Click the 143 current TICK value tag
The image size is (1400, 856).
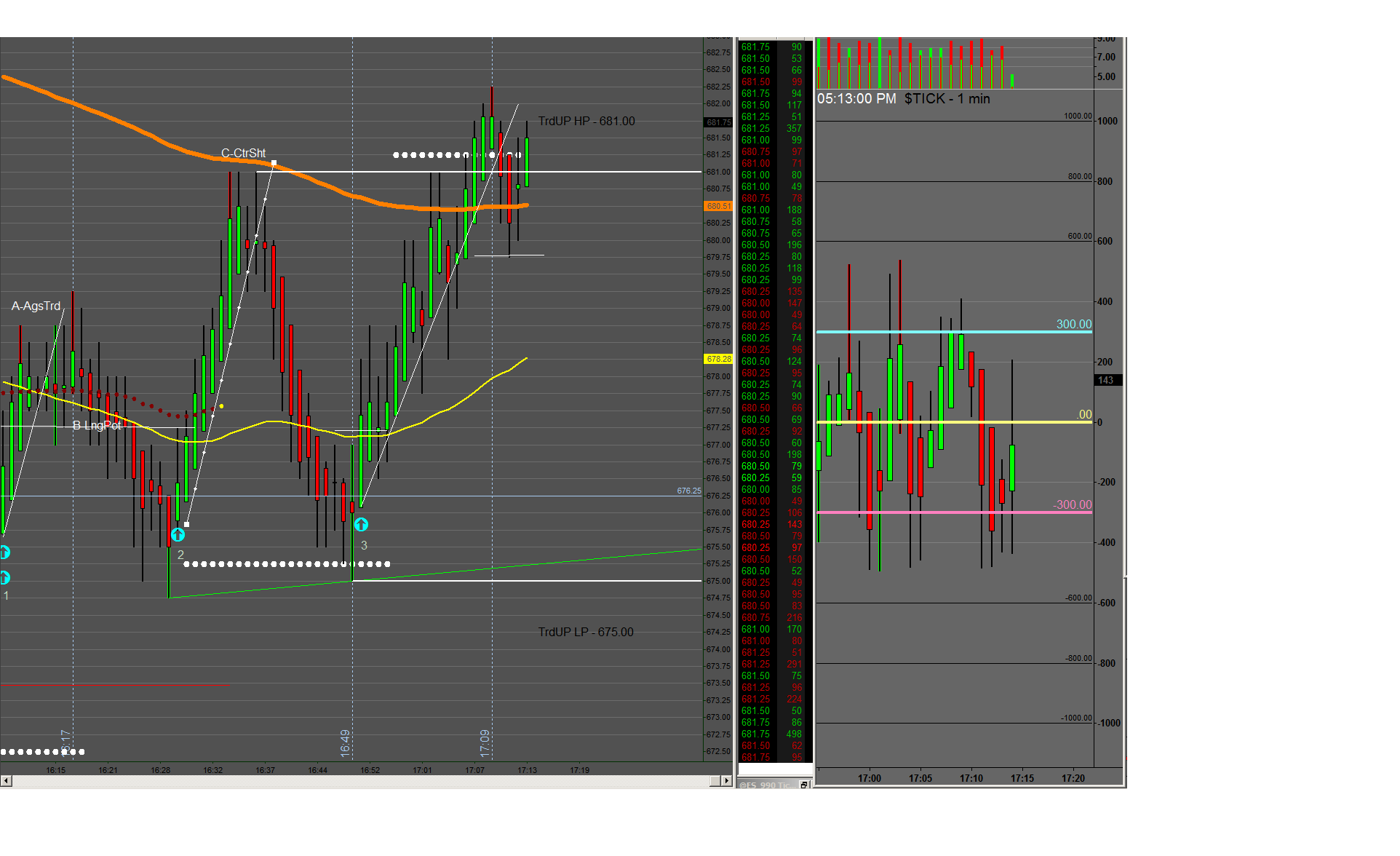pyautogui.click(x=1108, y=381)
